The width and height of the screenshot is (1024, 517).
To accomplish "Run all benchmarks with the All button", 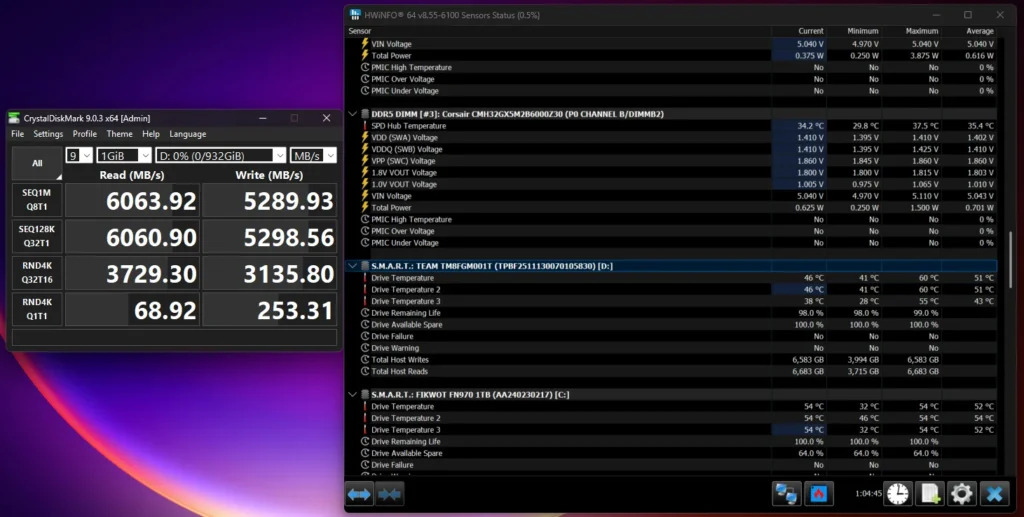I will coord(37,163).
